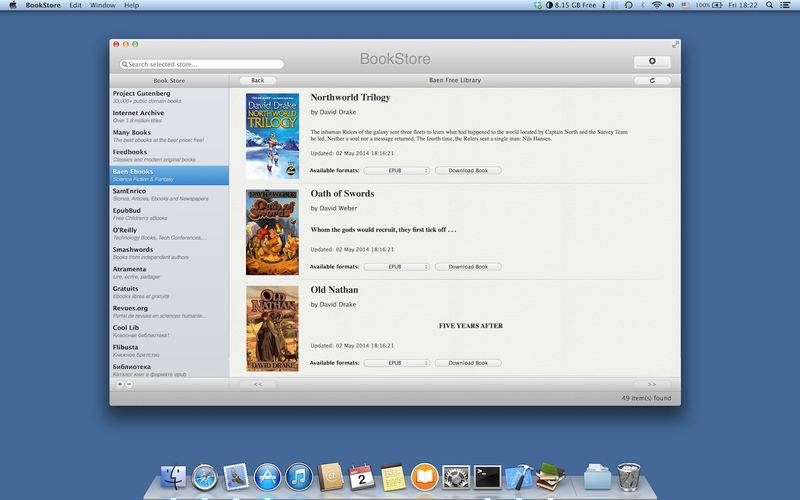Click the remove store minus button

(x=129, y=384)
